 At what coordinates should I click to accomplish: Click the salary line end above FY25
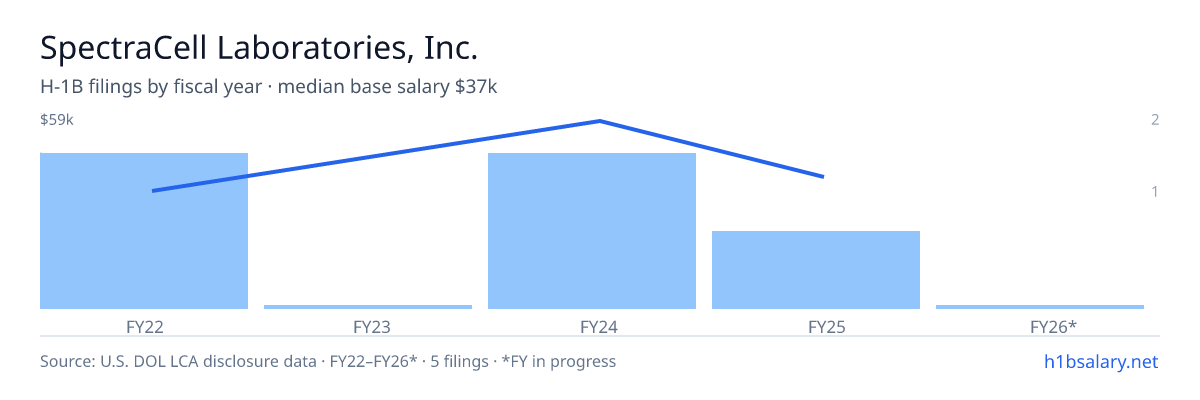(x=823, y=177)
